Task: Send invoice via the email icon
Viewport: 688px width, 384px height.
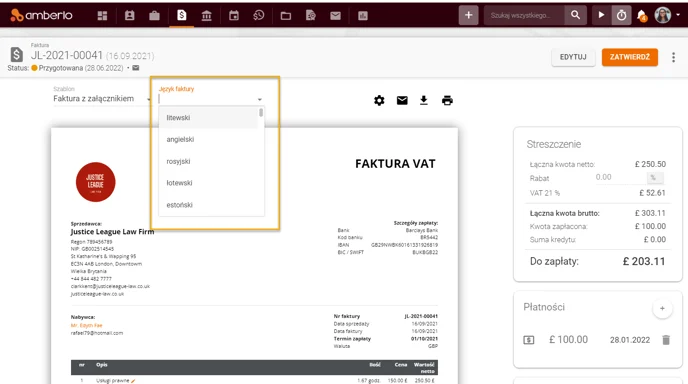Action: tap(402, 100)
